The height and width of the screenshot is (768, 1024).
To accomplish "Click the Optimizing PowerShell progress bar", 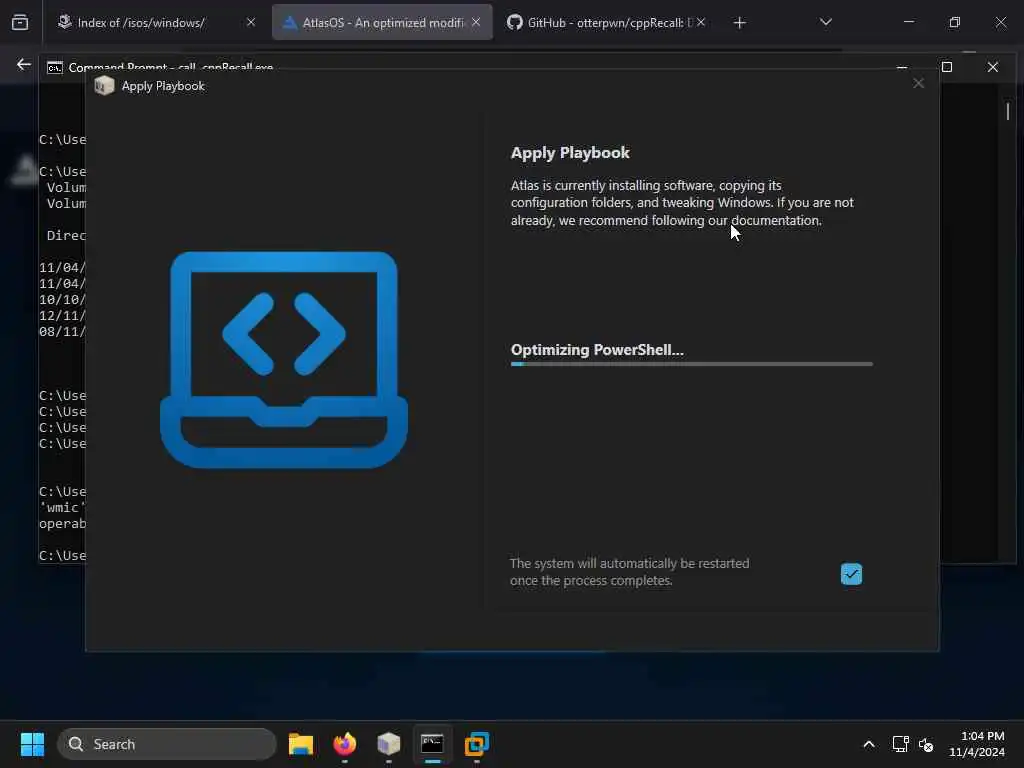I will coord(692,364).
